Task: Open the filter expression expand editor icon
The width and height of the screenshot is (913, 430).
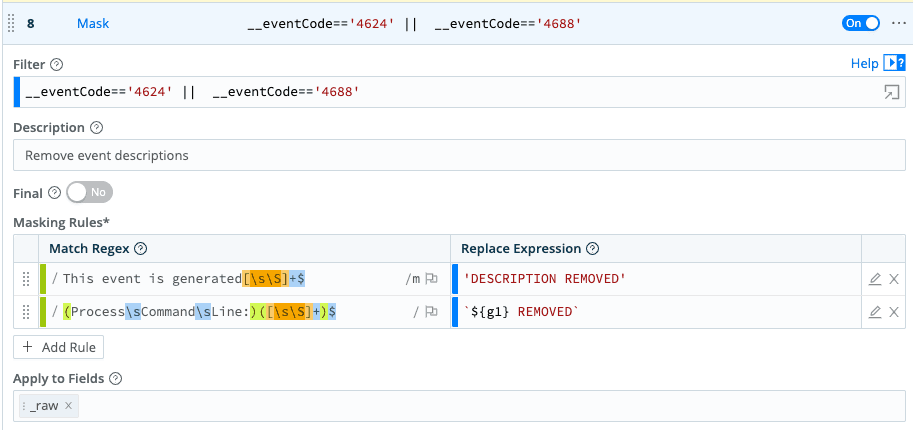Action: pos(891,92)
